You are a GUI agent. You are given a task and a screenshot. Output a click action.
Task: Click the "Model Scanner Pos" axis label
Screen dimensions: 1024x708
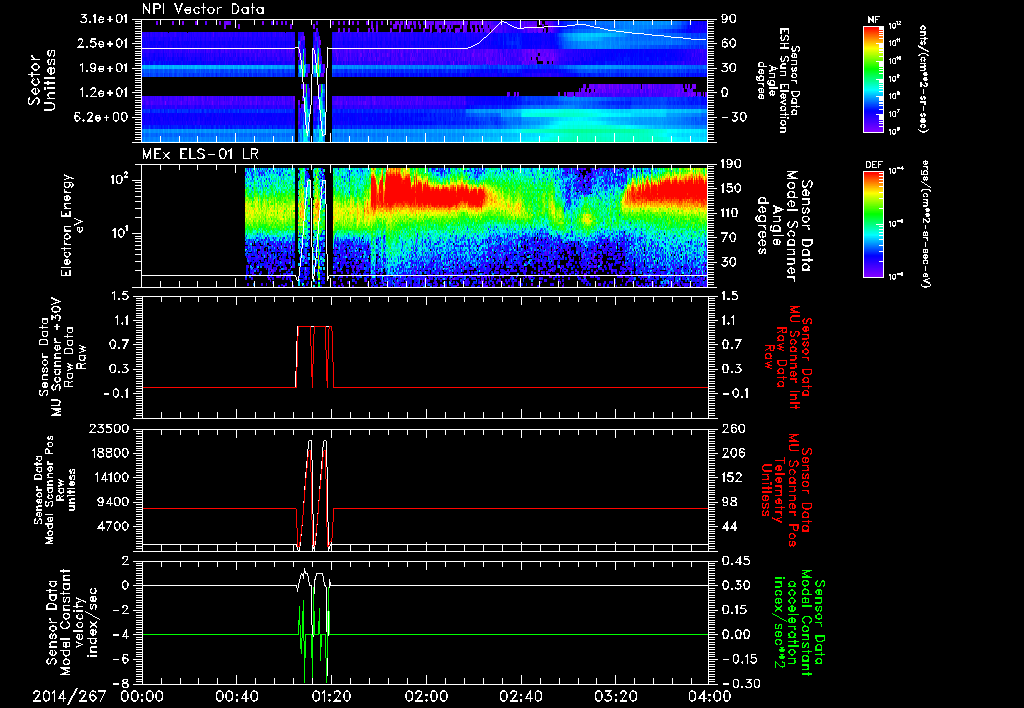49,489
